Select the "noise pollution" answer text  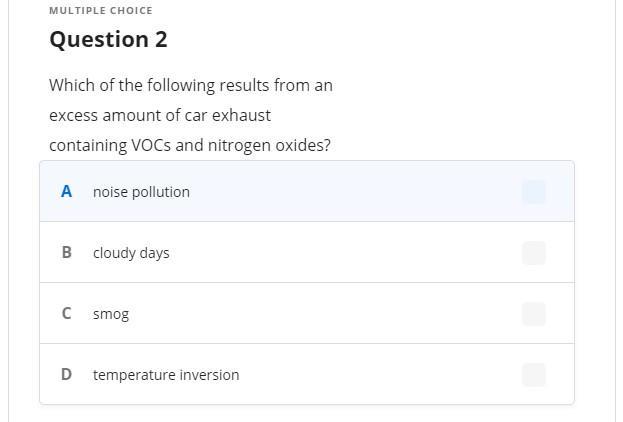tap(141, 192)
